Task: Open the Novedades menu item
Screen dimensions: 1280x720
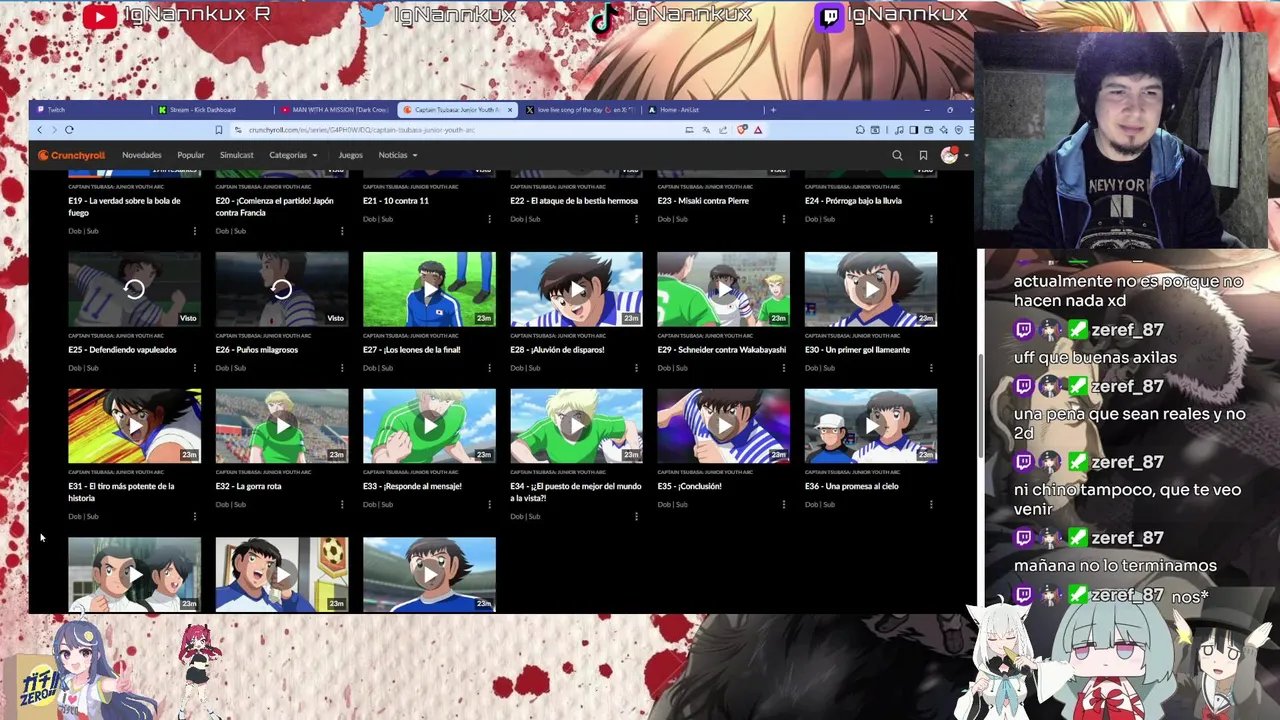Action: 141,155
